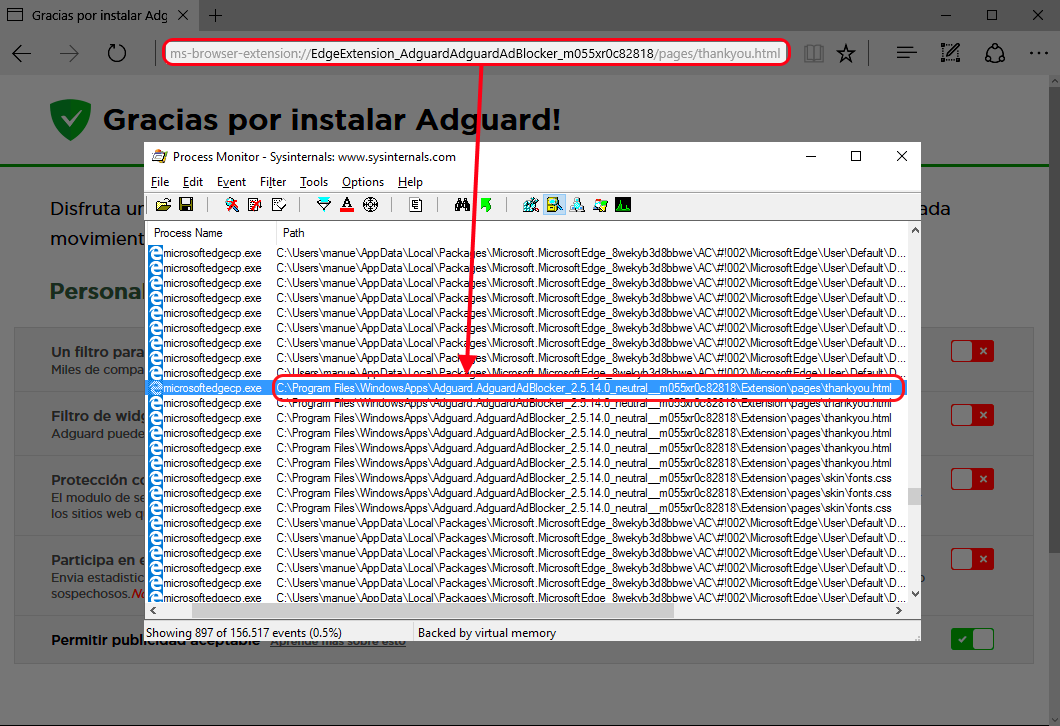1060x726 pixels.
Task: Open the Edge Hub menu icon
Action: (906, 54)
